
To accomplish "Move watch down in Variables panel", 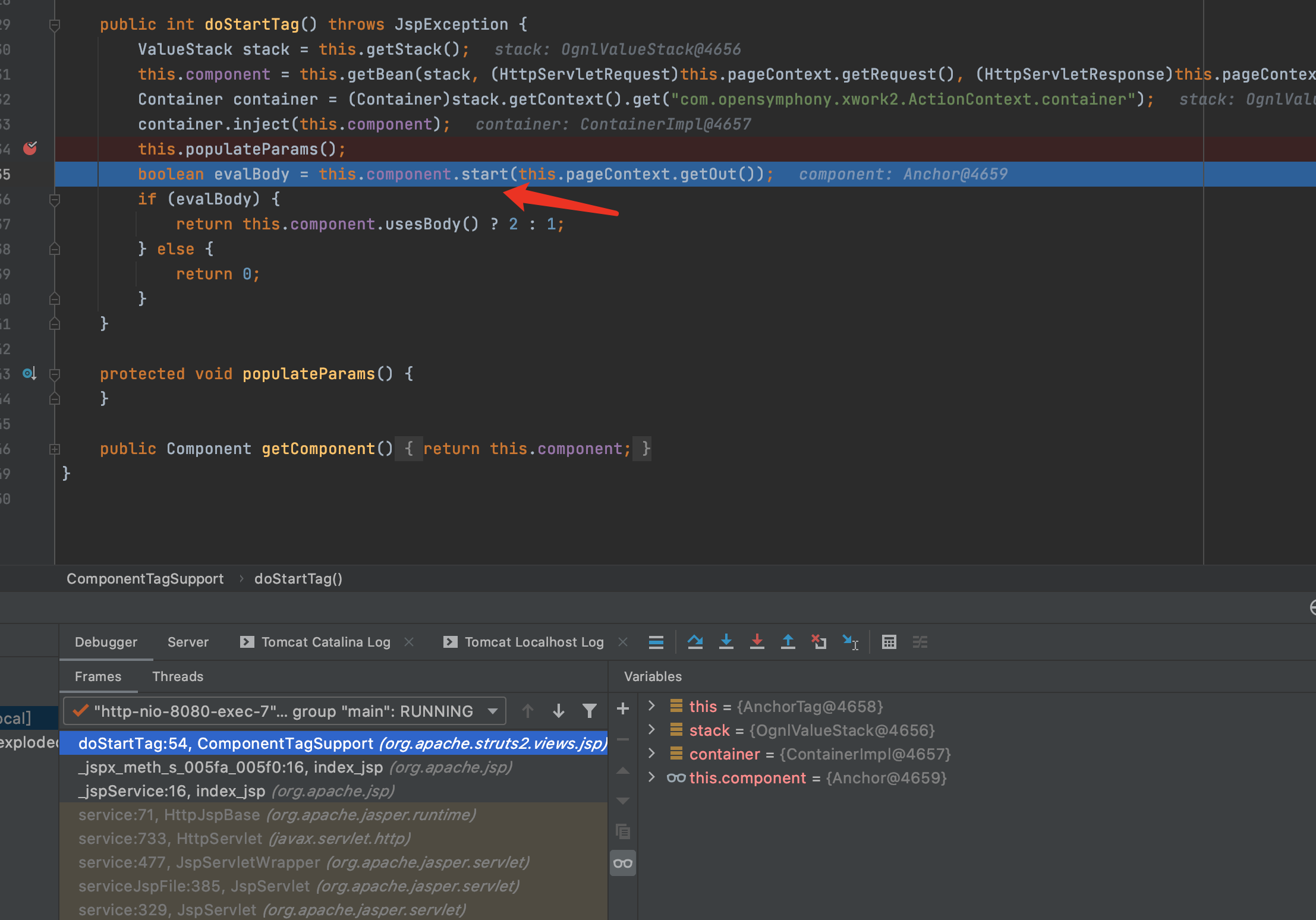I will click(623, 801).
